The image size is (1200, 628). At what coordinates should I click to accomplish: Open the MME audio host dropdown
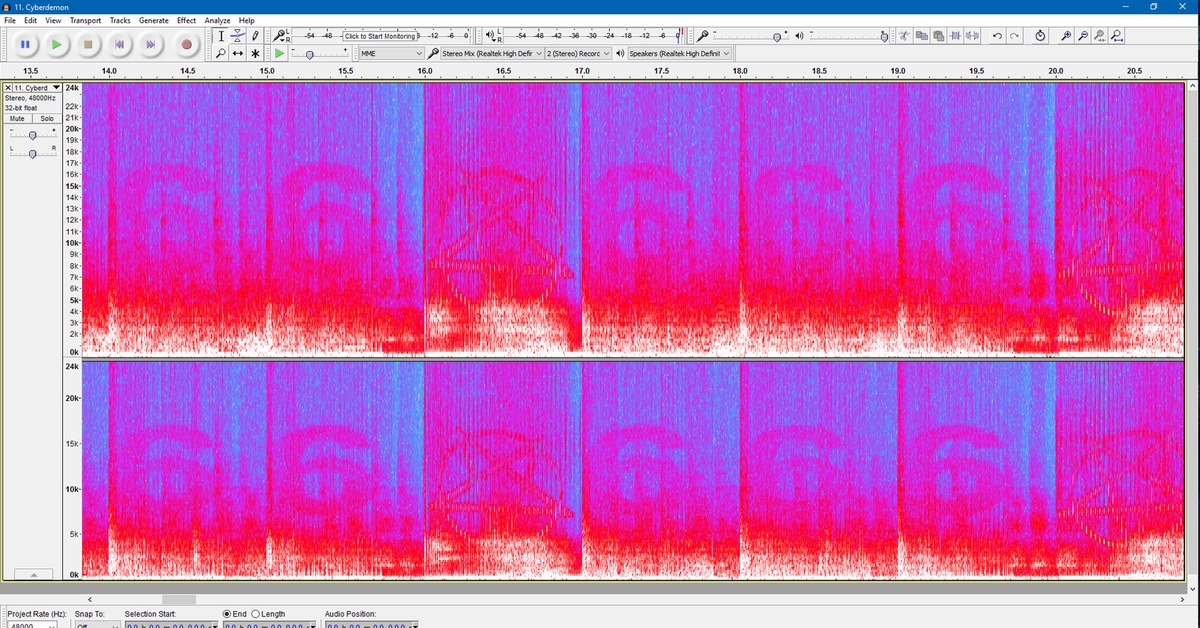tap(391, 53)
